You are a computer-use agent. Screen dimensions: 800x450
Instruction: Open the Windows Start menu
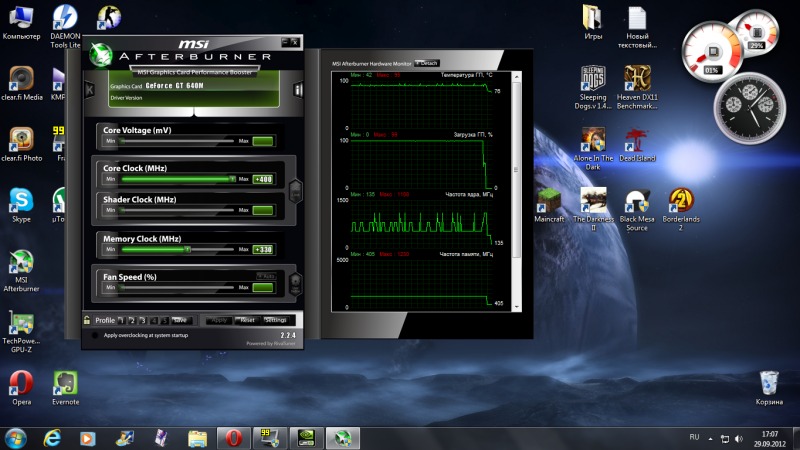click(x=15, y=438)
